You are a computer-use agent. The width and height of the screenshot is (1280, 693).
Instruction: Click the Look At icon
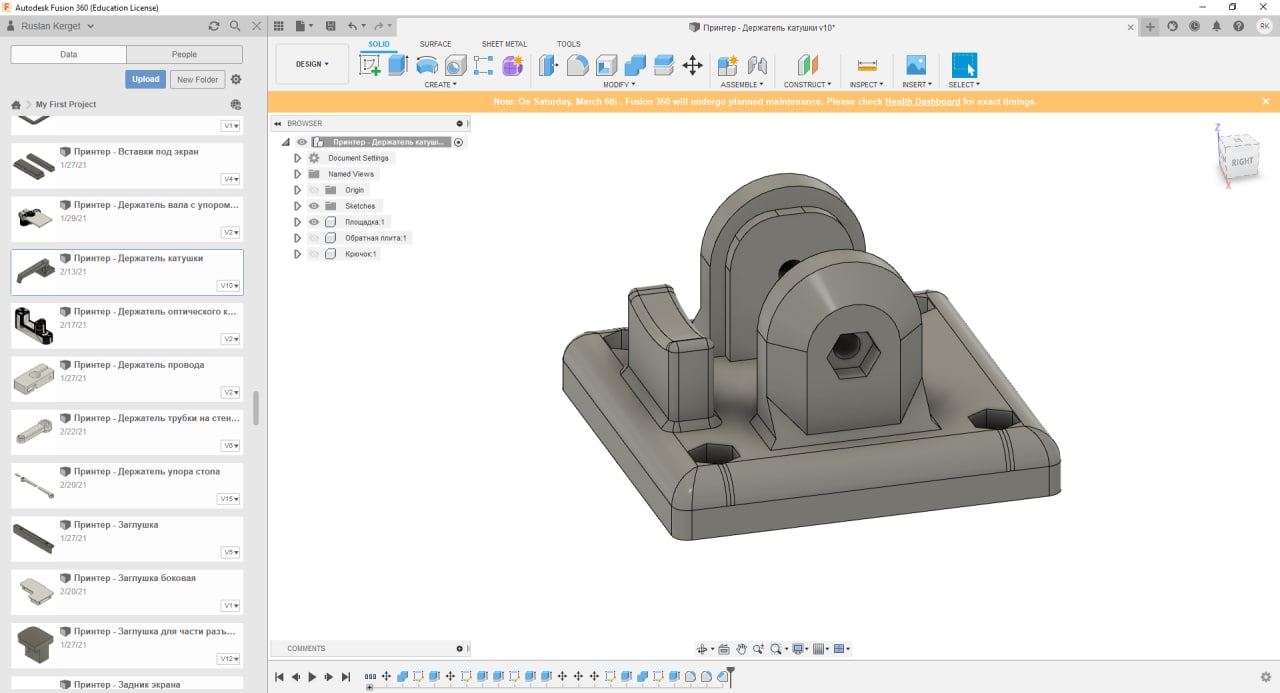coord(724,649)
